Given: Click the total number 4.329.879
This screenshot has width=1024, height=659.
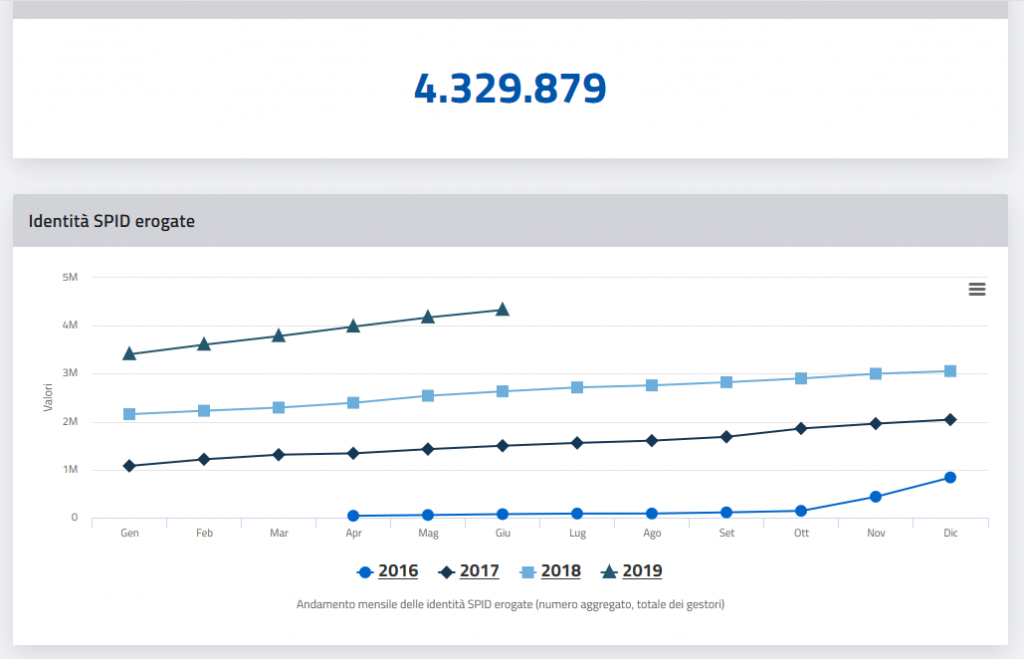Looking at the screenshot, I should point(510,89).
